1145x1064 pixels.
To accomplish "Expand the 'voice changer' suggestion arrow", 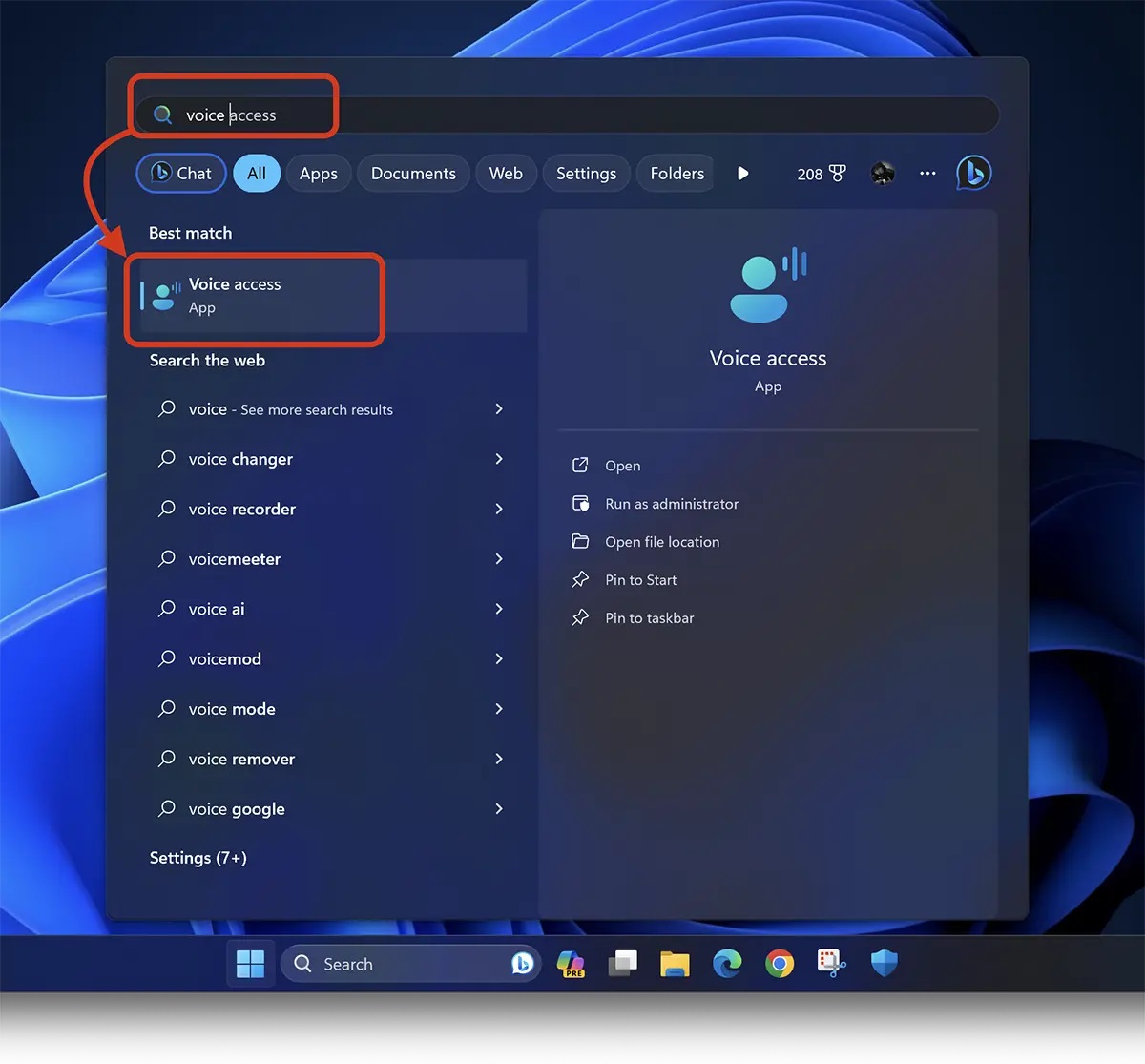I will [499, 459].
